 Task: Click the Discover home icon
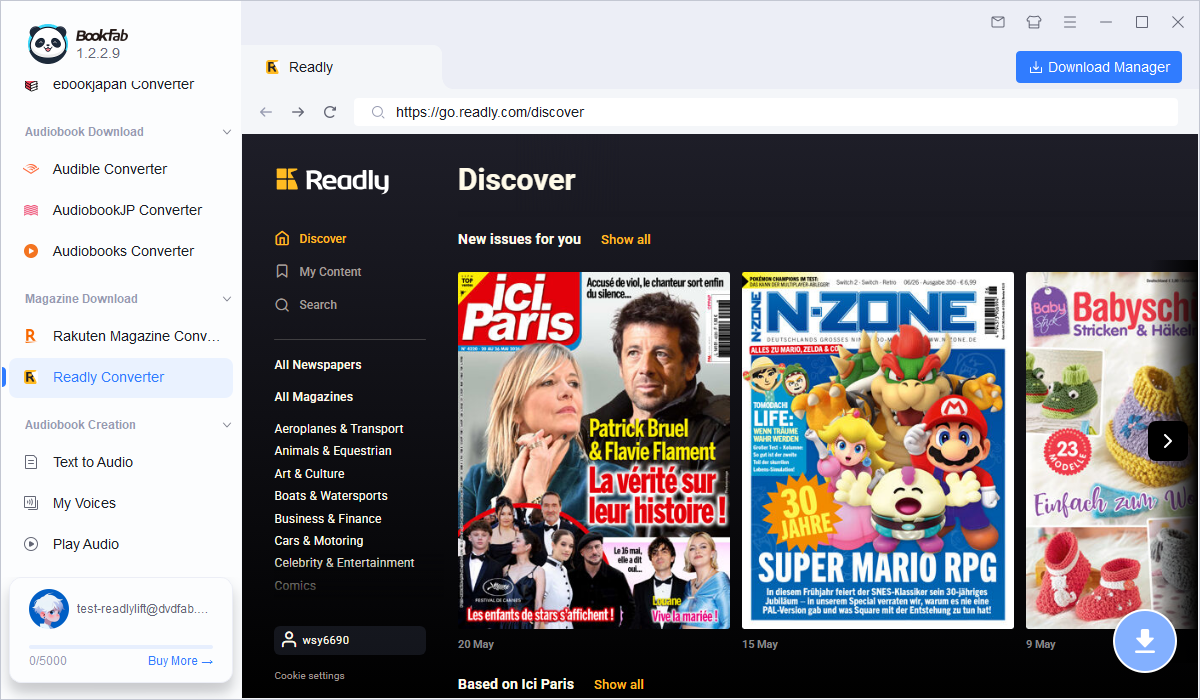(282, 239)
